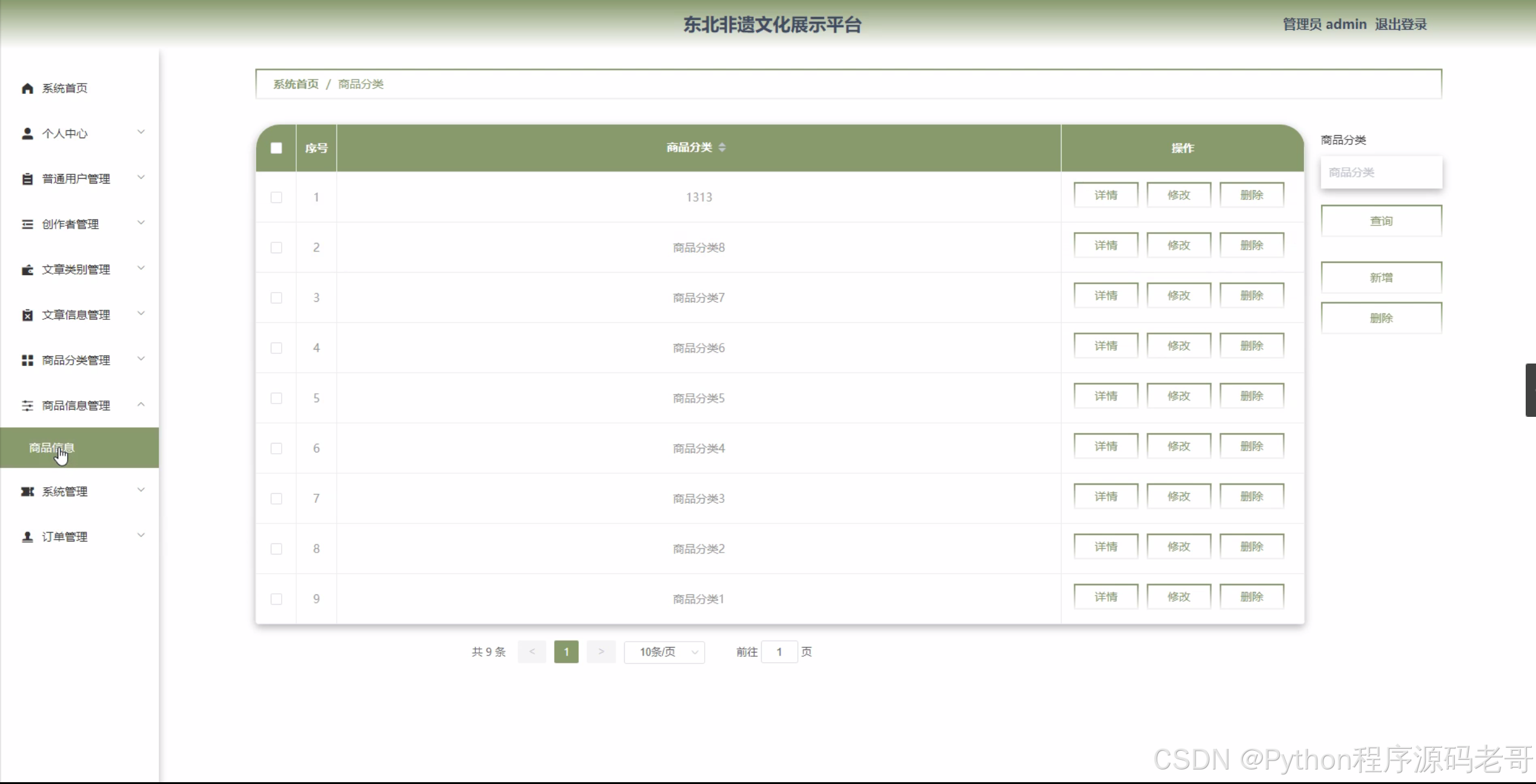Open the 商品信息 submenu item
The height and width of the screenshot is (784, 1536).
pyautogui.click(x=52, y=448)
